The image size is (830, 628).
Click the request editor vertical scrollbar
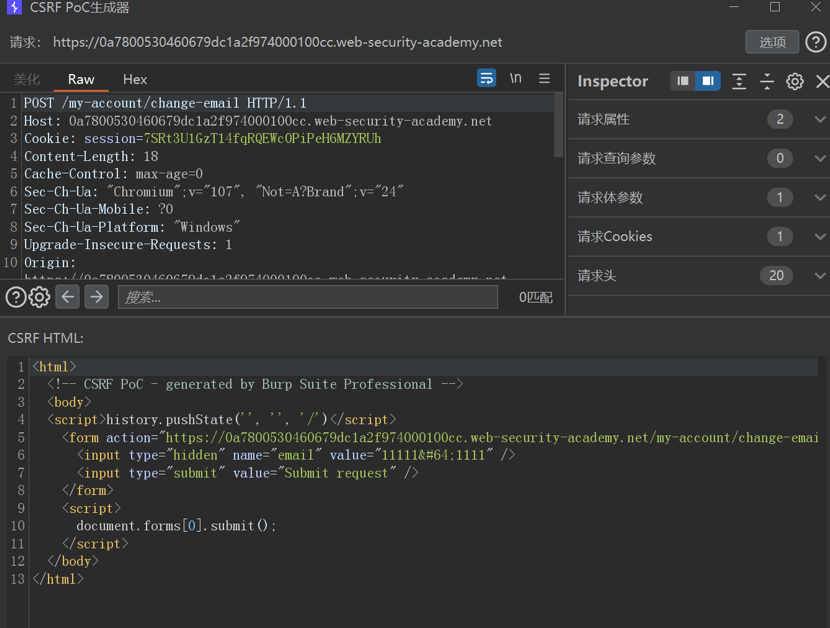(x=558, y=125)
